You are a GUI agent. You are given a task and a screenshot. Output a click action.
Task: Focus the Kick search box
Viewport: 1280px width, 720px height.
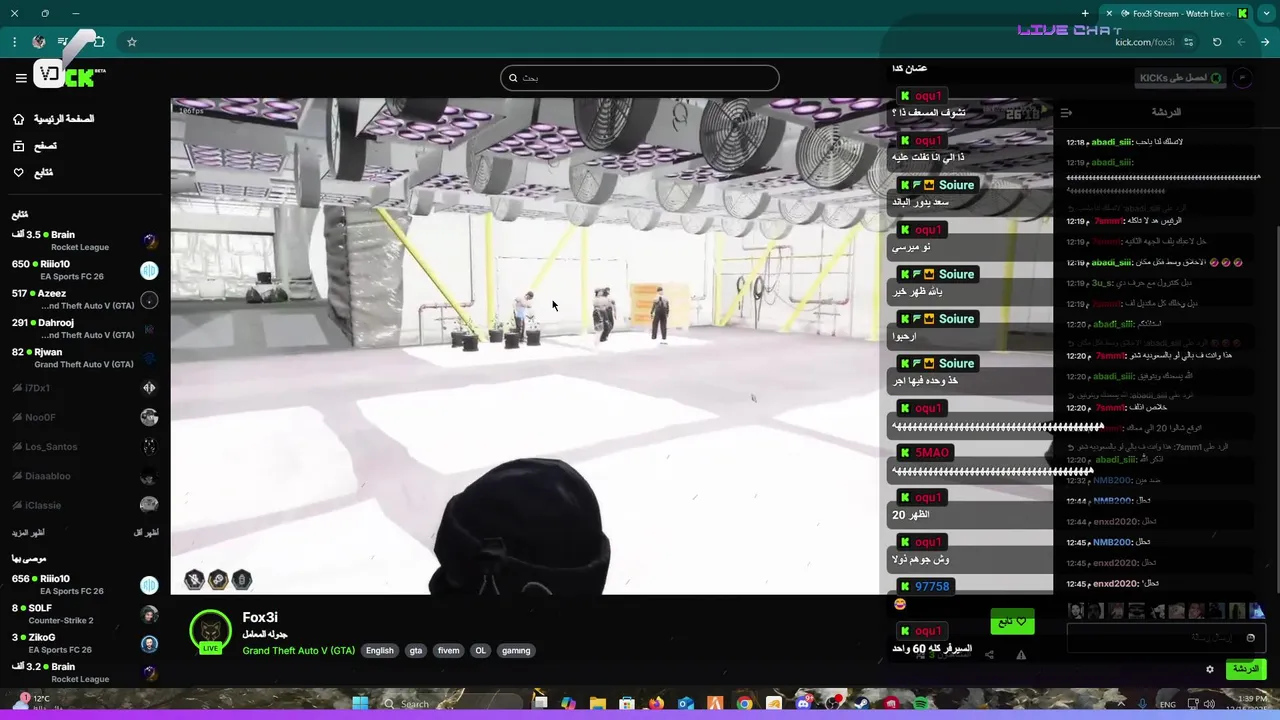pyautogui.click(x=640, y=78)
